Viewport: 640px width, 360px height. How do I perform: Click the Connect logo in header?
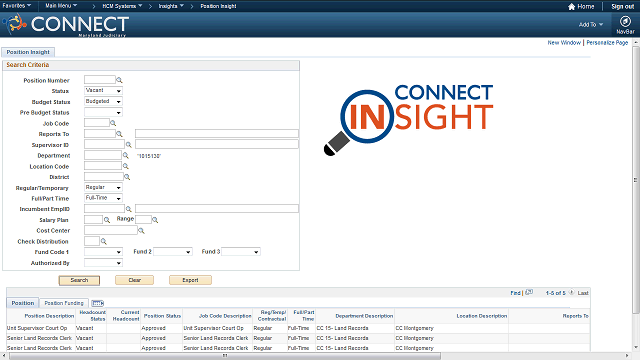tap(67, 24)
